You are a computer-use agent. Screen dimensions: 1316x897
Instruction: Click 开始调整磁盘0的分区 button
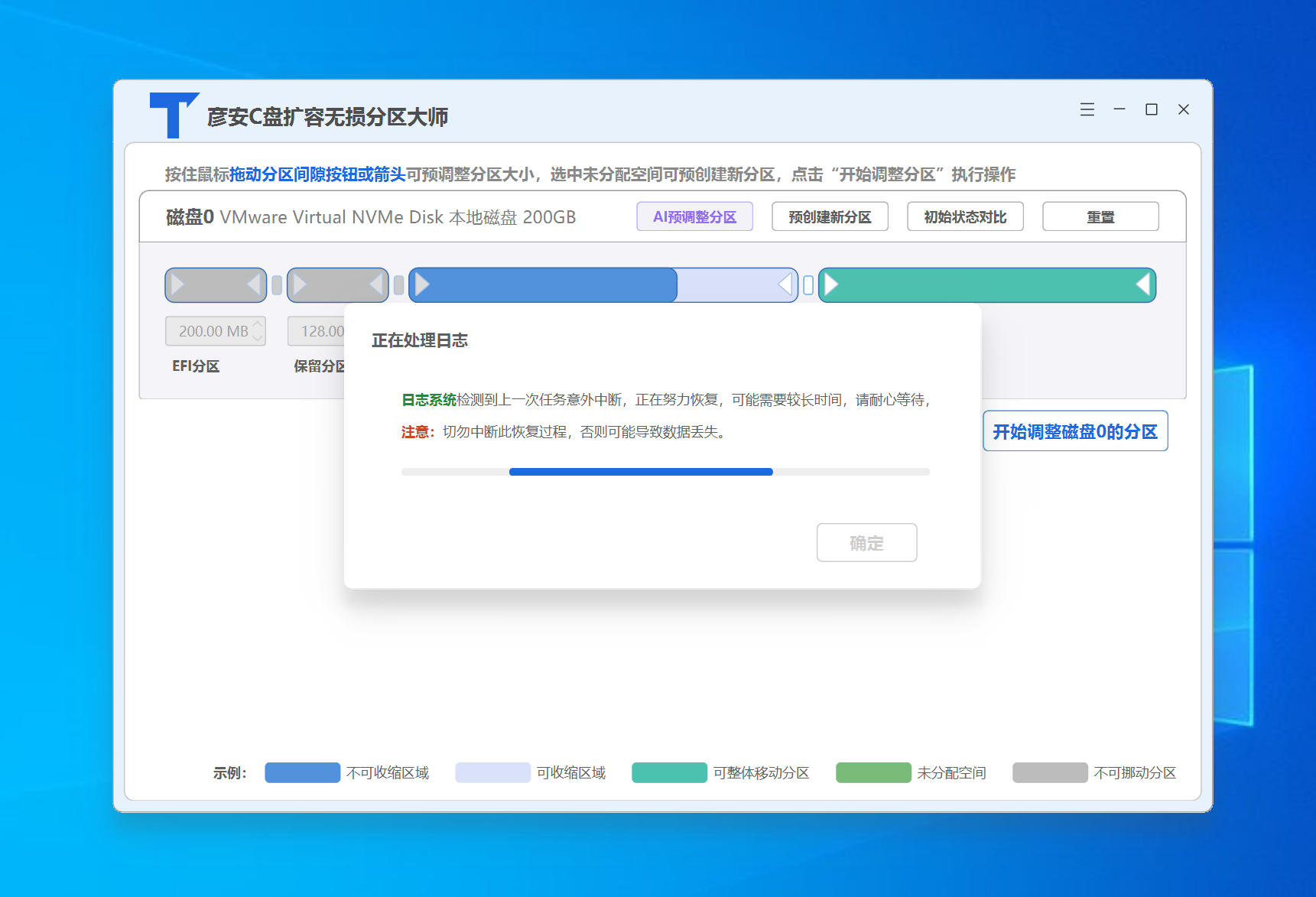[x=1075, y=431]
